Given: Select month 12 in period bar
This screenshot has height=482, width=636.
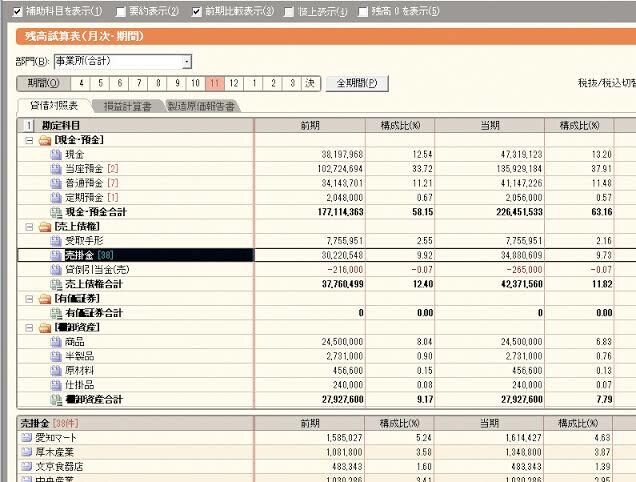Looking at the screenshot, I should click(x=234, y=84).
